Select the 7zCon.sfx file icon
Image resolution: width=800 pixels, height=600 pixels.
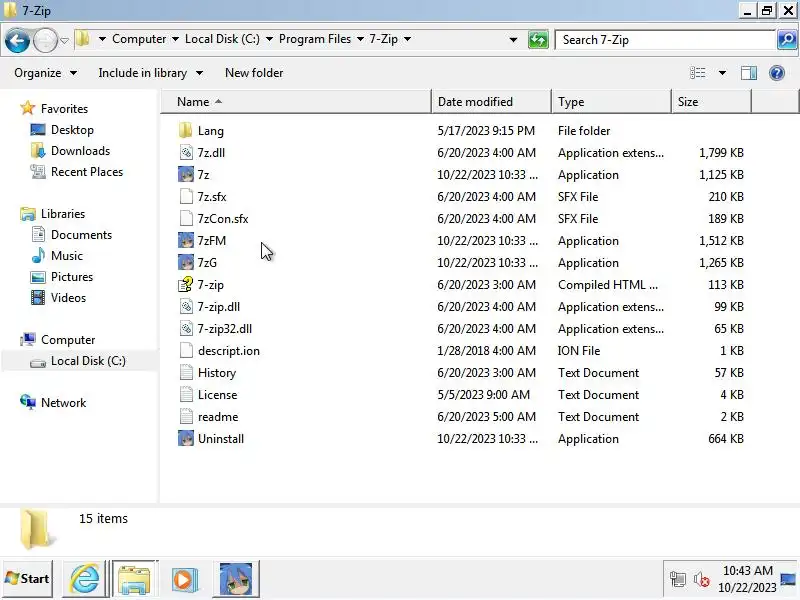(186, 218)
